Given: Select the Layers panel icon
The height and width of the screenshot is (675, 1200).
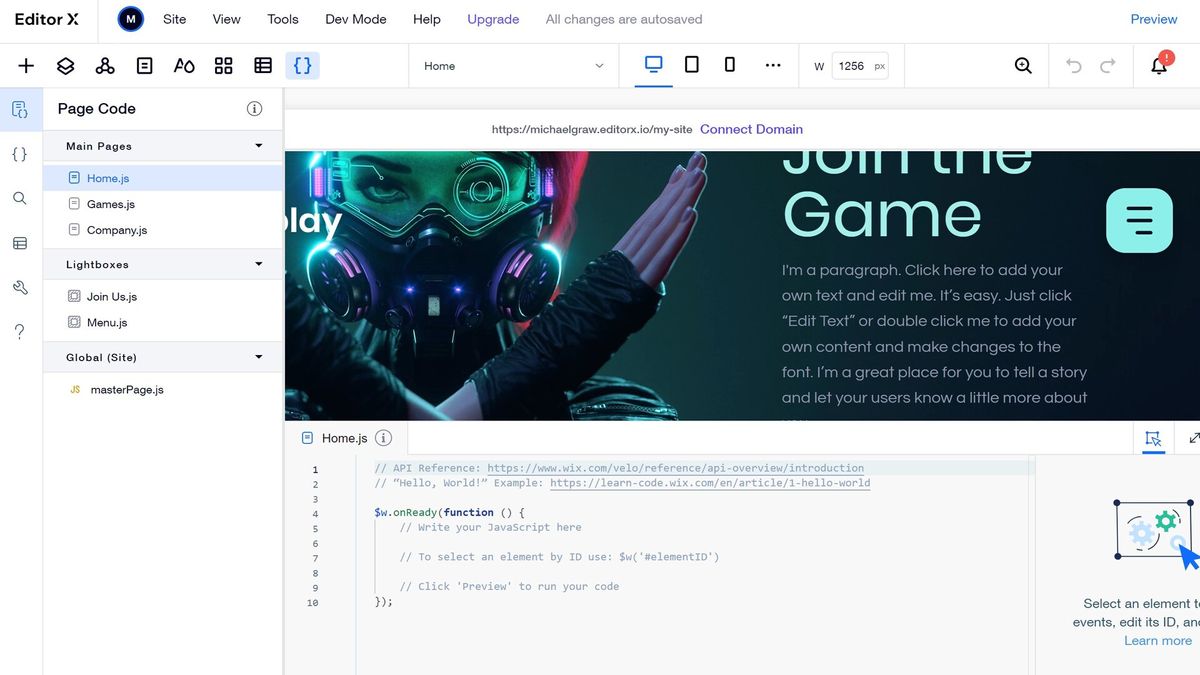Looking at the screenshot, I should click(65, 65).
